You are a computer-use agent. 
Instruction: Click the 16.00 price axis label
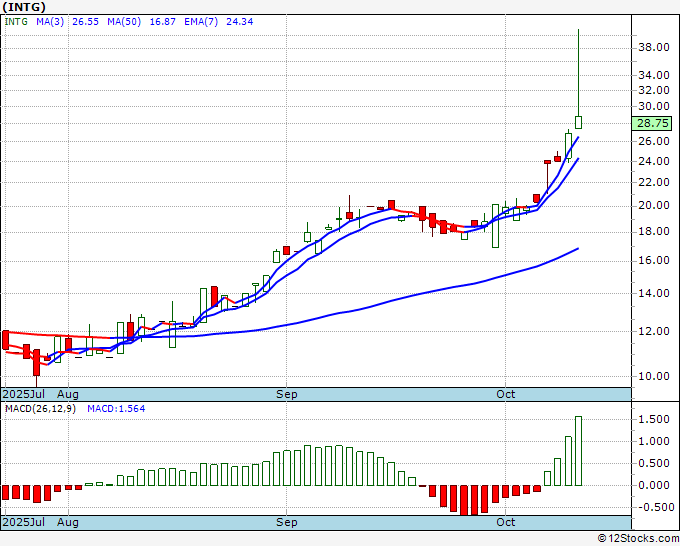pyautogui.click(x=654, y=260)
